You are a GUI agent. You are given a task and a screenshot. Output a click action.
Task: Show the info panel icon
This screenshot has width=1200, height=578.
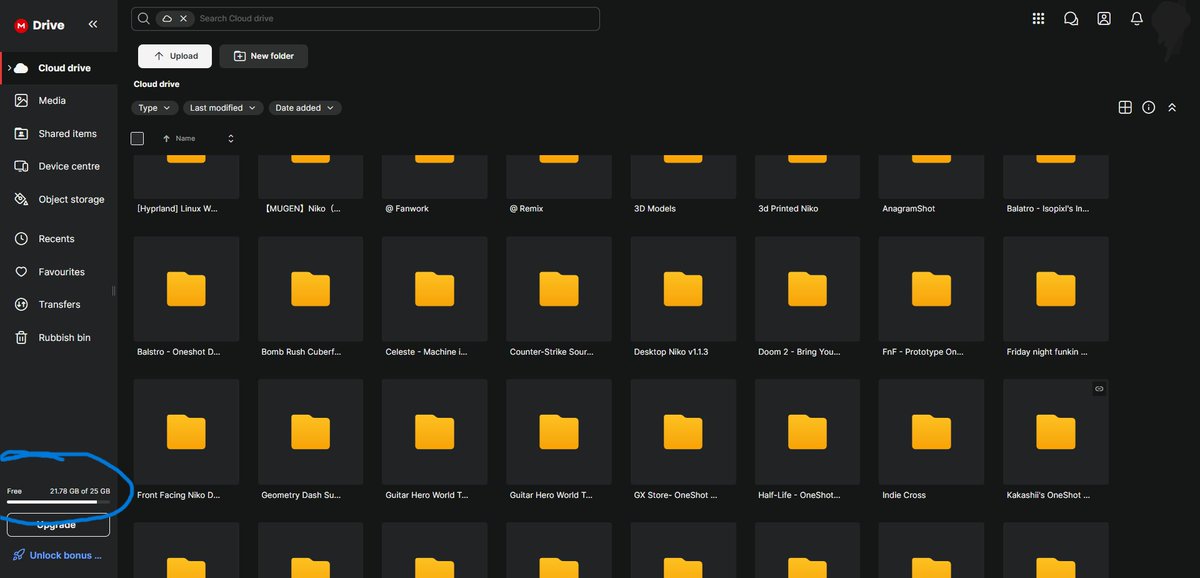[1149, 107]
